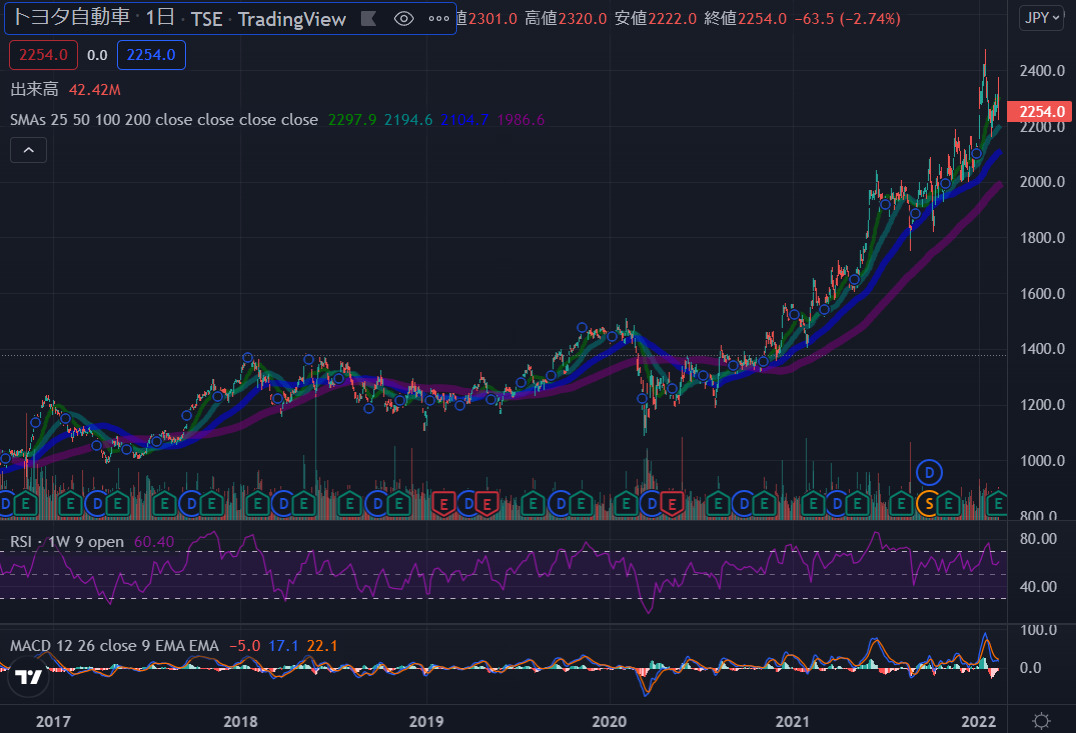Image resolution: width=1076 pixels, height=733 pixels.
Task: Click the red E earnings marker in 2020
Action: point(672,504)
